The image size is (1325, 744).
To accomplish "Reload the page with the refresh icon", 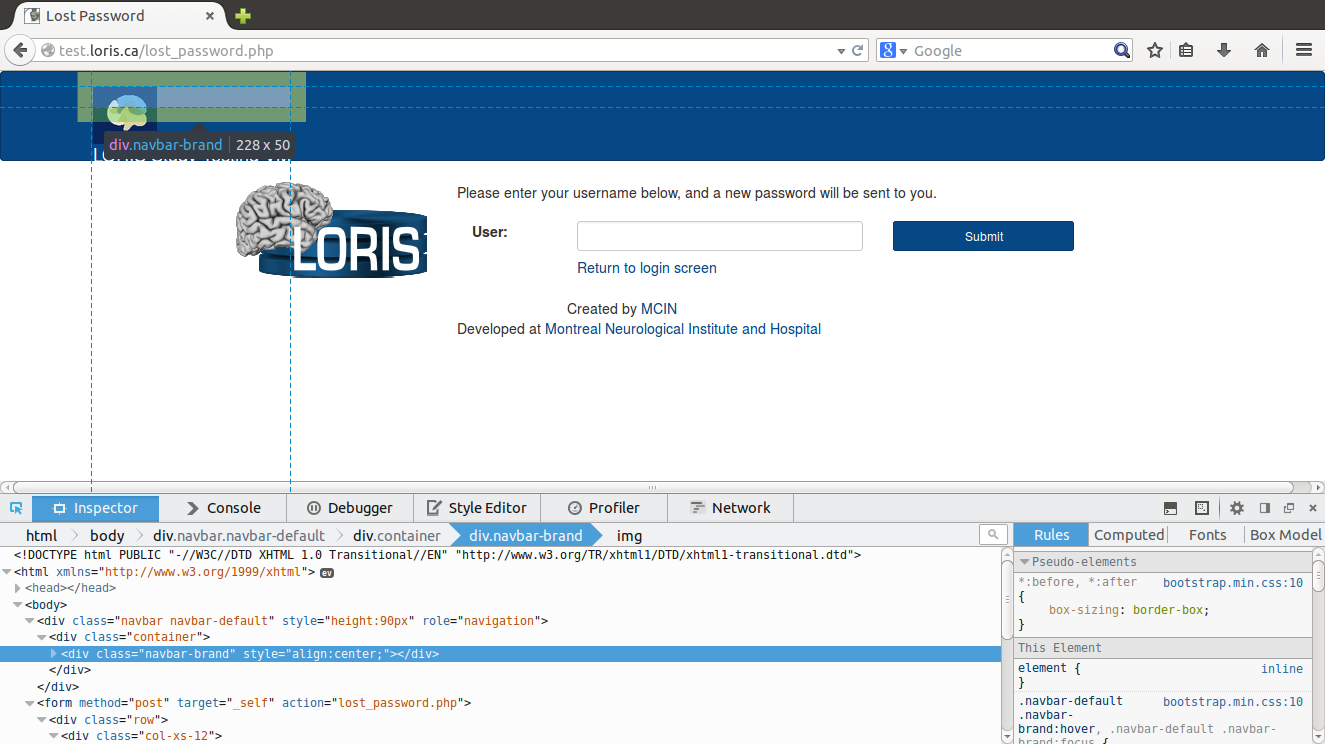I will [x=858, y=50].
